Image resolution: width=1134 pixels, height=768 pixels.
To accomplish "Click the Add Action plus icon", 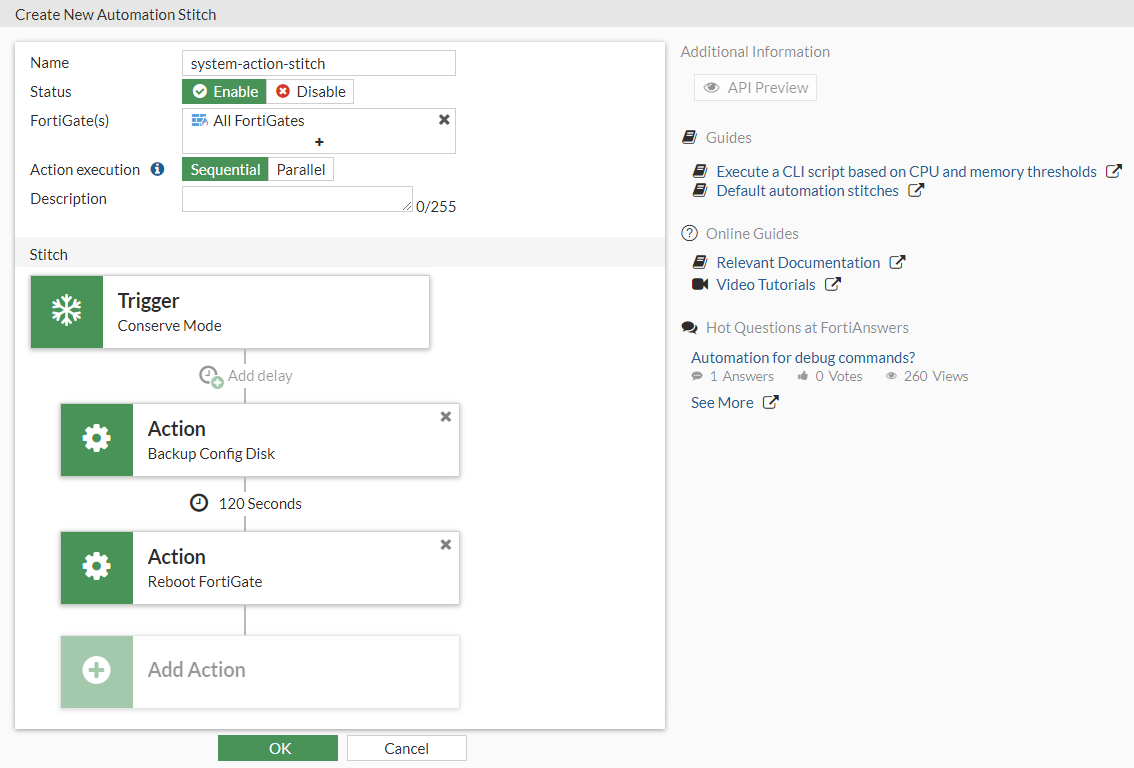I will 97,672.
